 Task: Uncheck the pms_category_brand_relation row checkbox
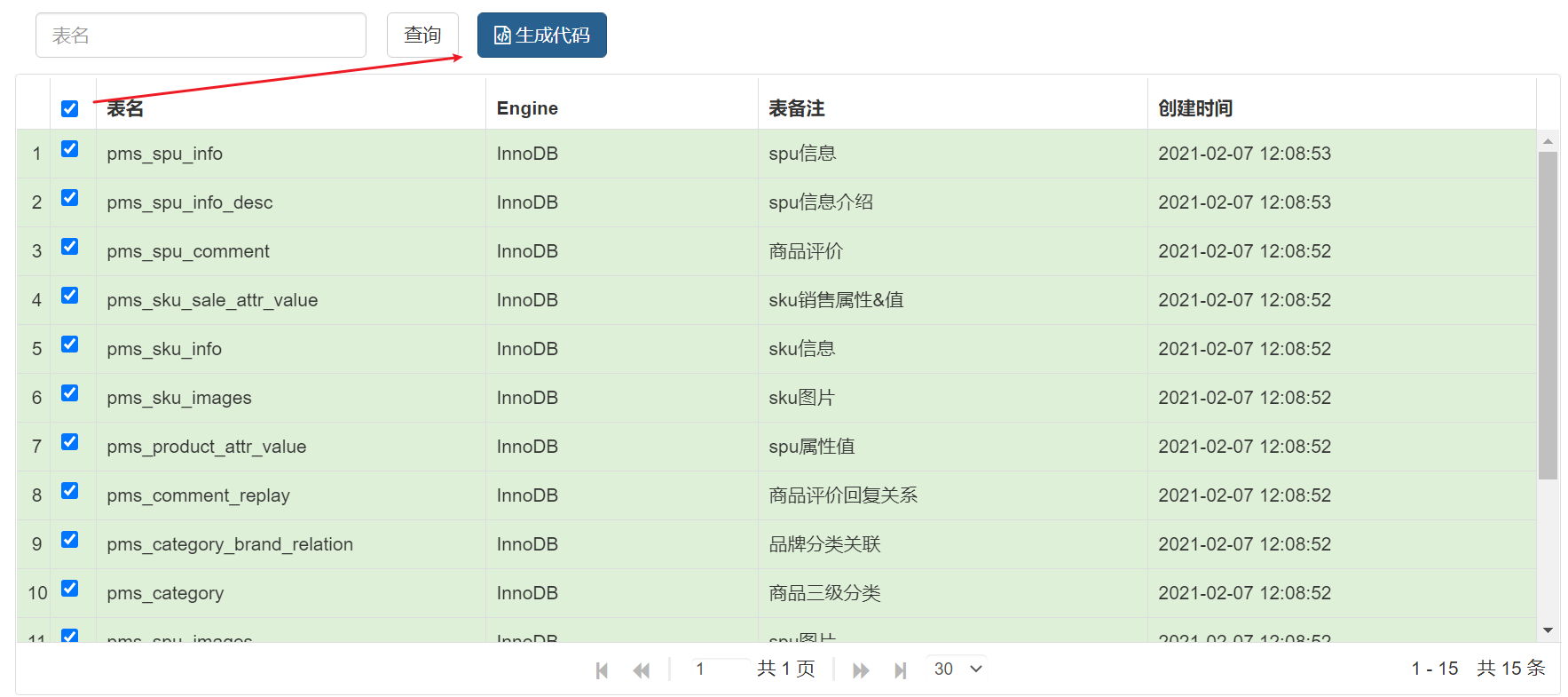tap(70, 540)
